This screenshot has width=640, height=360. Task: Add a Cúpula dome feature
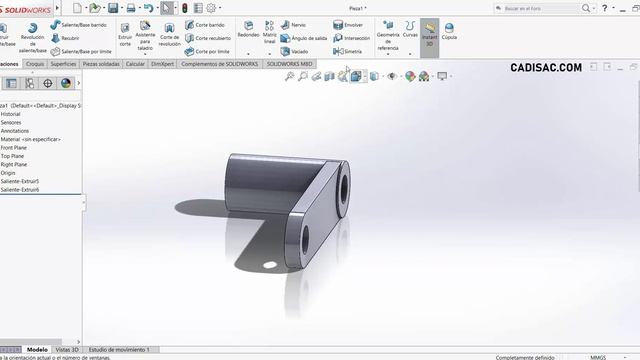click(x=449, y=31)
